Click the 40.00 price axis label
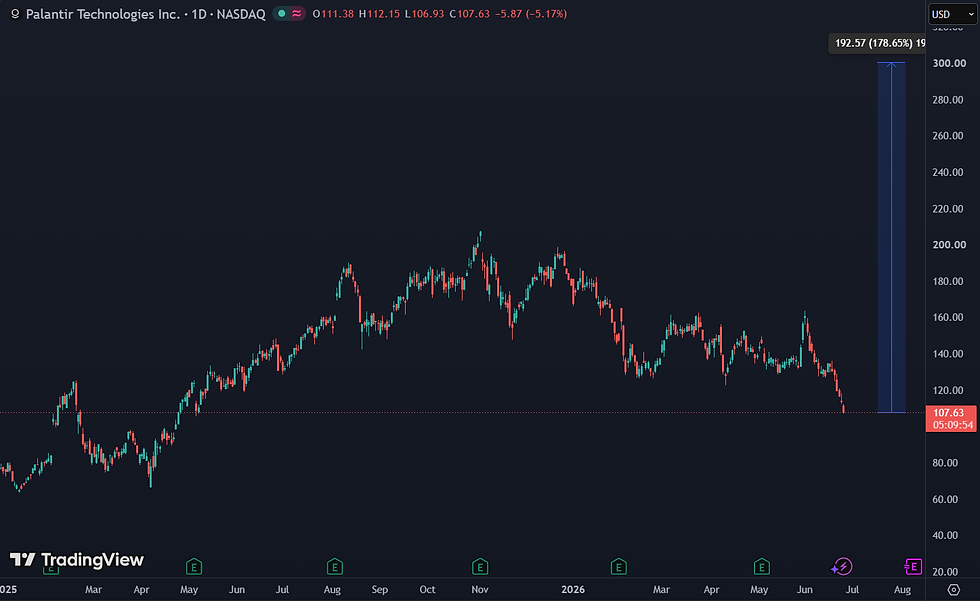 point(945,535)
